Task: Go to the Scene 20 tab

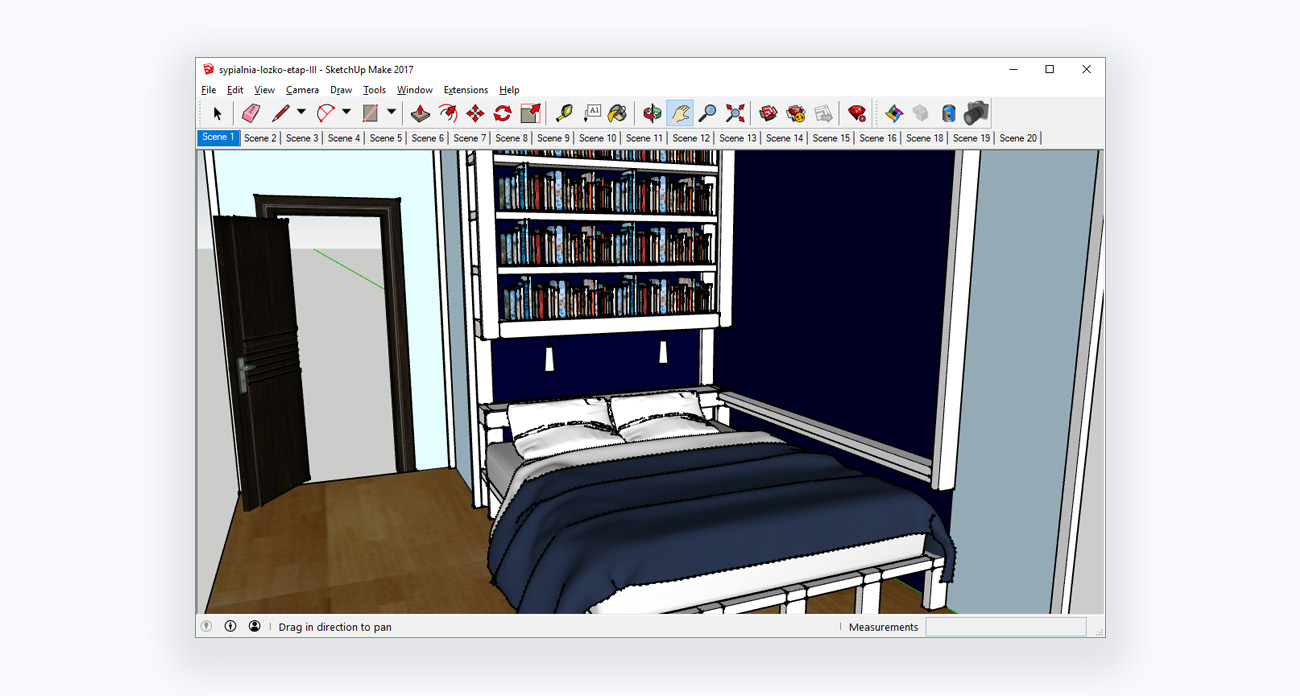Action: (x=1018, y=138)
